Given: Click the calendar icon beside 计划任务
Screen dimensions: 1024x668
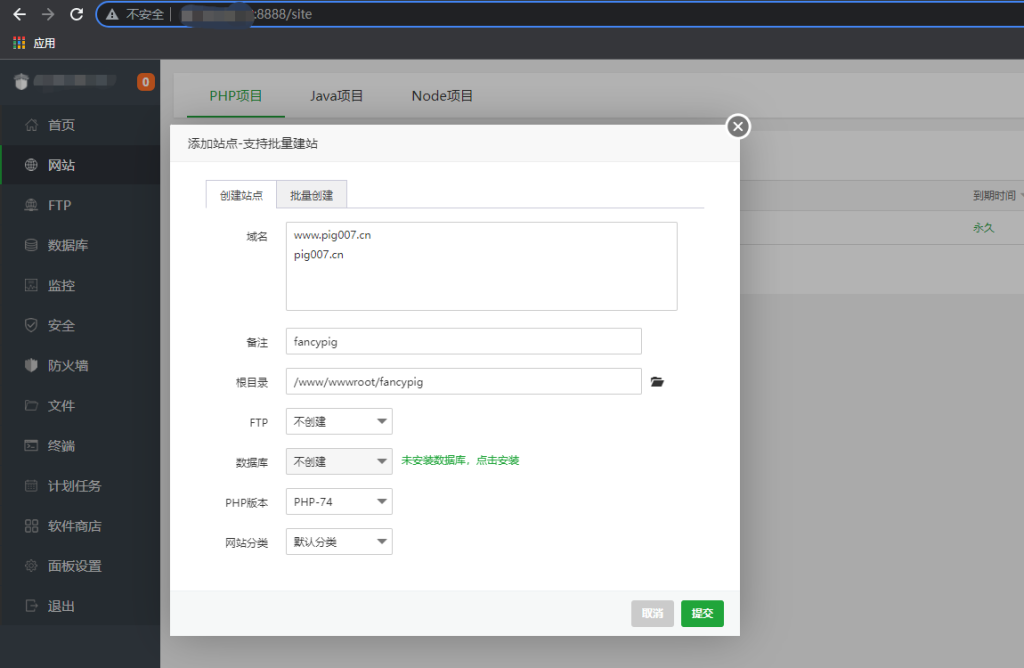Looking at the screenshot, I should [x=31, y=486].
